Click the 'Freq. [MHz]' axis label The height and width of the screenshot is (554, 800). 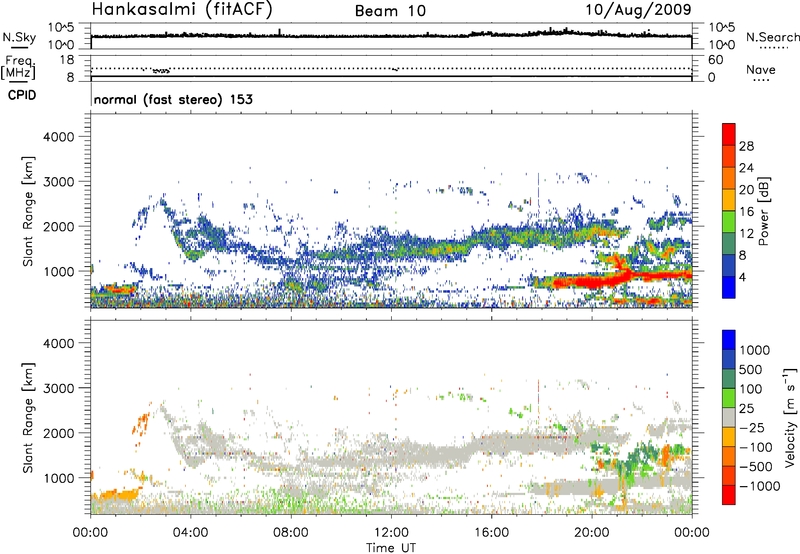[19, 67]
